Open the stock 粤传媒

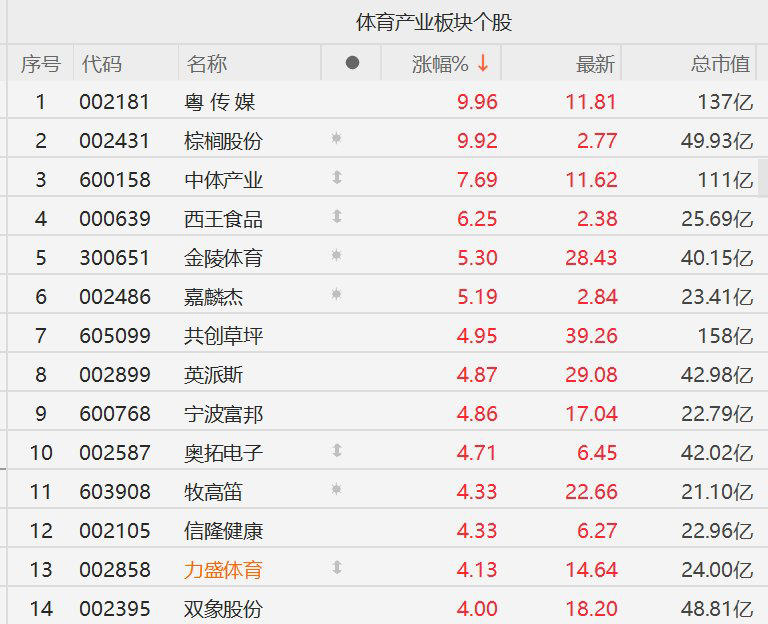(220, 102)
